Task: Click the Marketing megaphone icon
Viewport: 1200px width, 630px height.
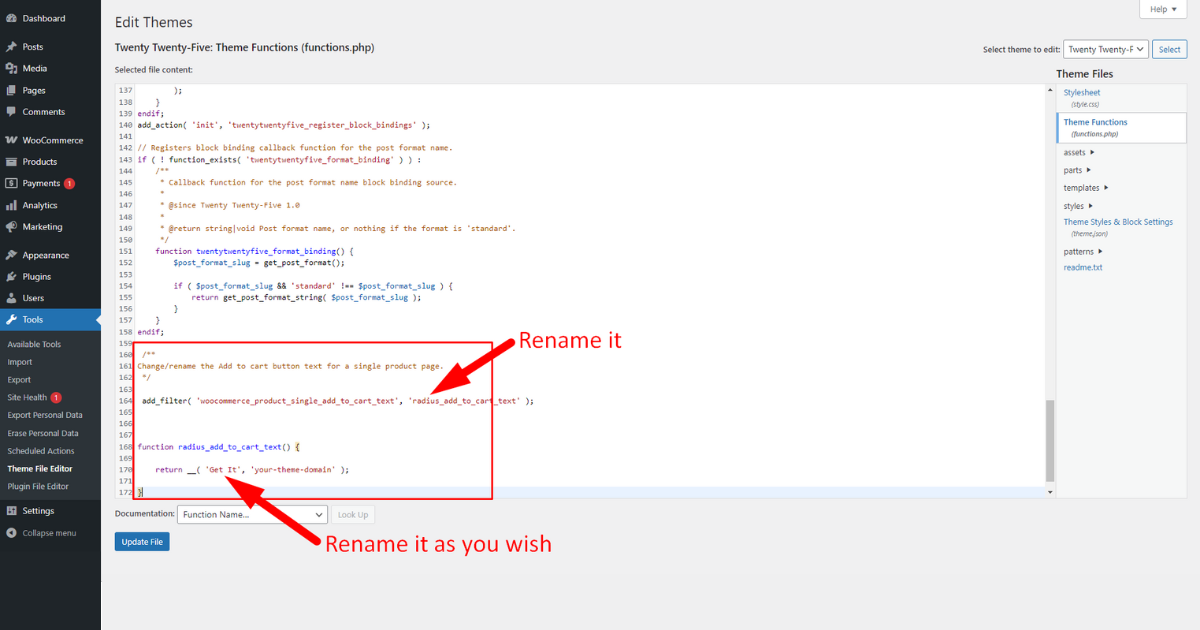Action: click(11, 227)
